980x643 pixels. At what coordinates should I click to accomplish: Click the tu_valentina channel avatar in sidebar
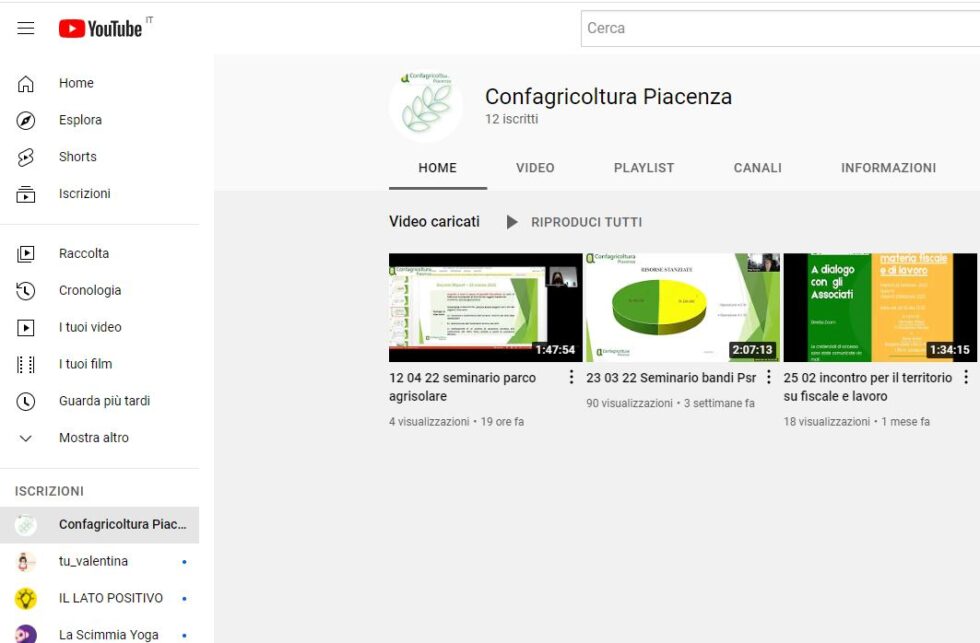(x=26, y=562)
